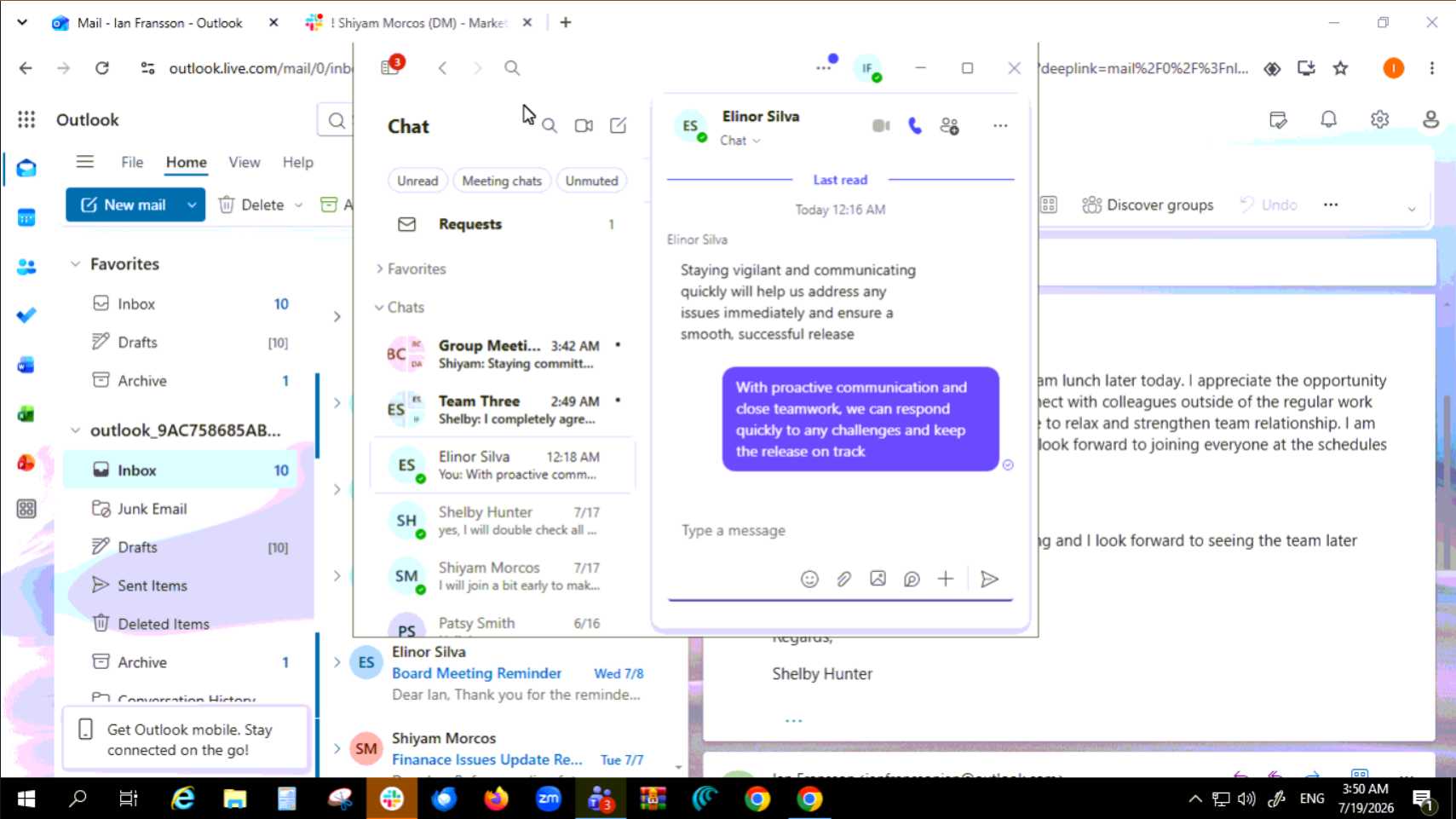This screenshot has width=1456, height=819.
Task: Toggle the Outlook navigation pane hamburger
Action: (x=85, y=162)
